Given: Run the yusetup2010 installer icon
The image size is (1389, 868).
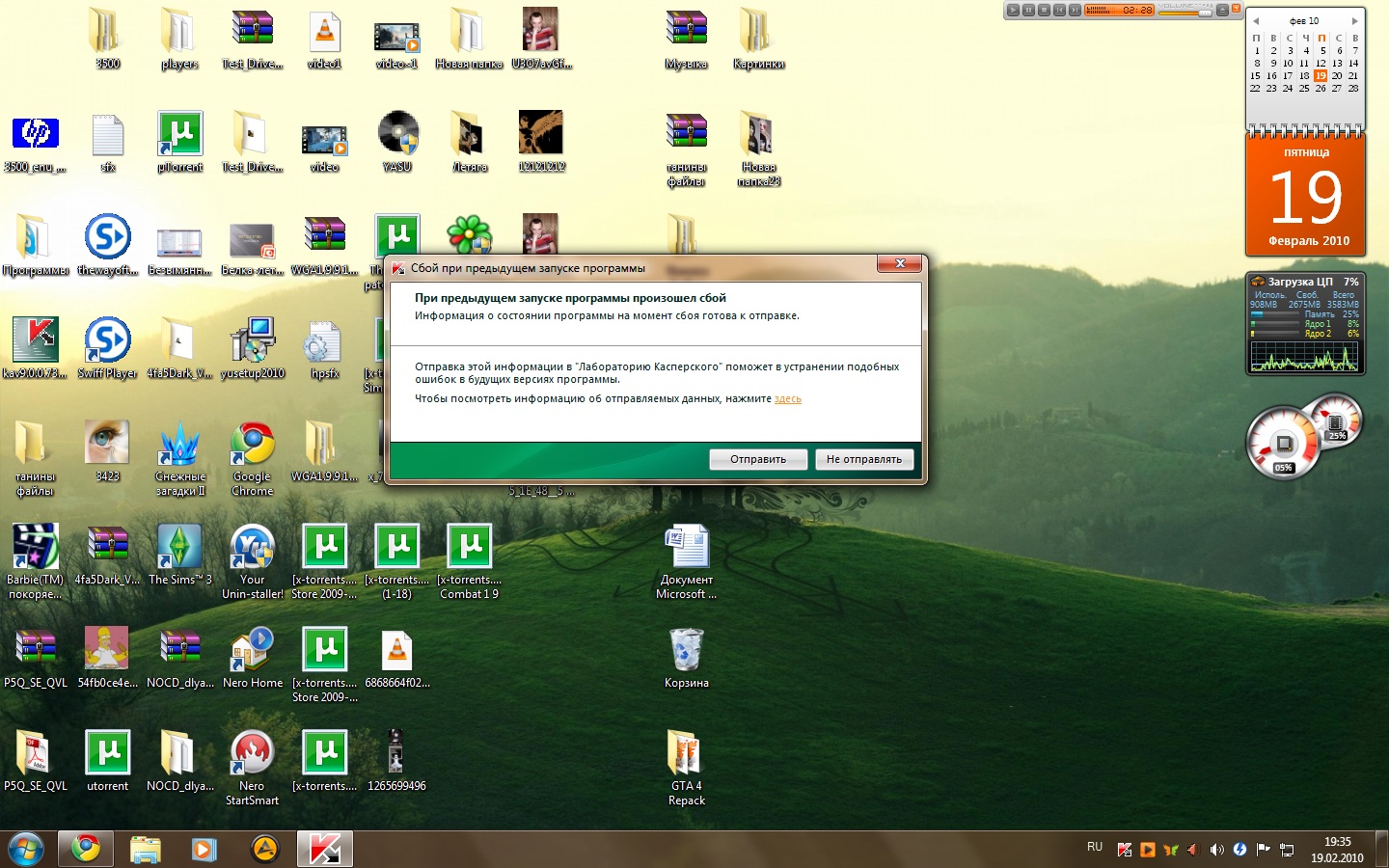Looking at the screenshot, I should pyautogui.click(x=252, y=348).
